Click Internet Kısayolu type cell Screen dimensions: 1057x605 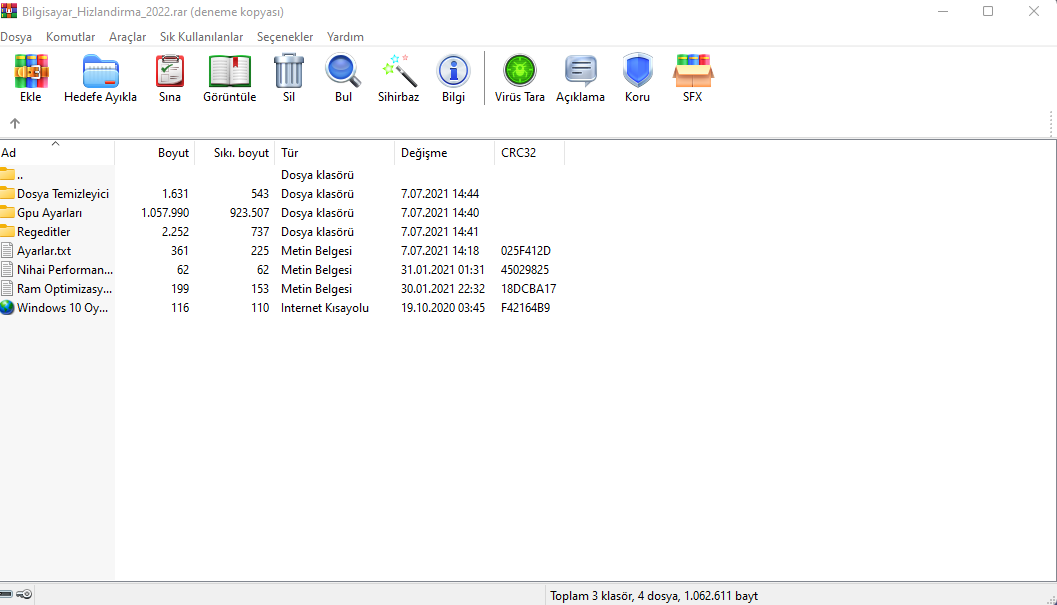pyautogui.click(x=325, y=307)
